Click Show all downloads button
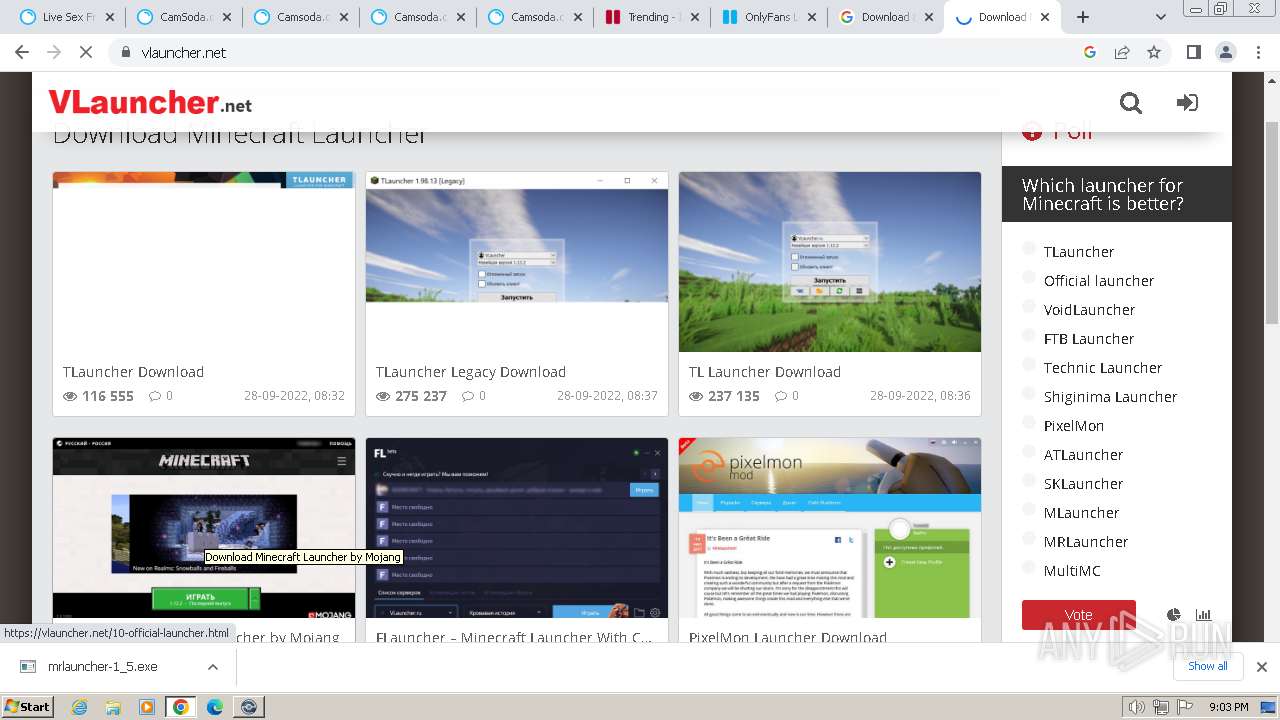This screenshot has height=720, width=1280. 1208,666
